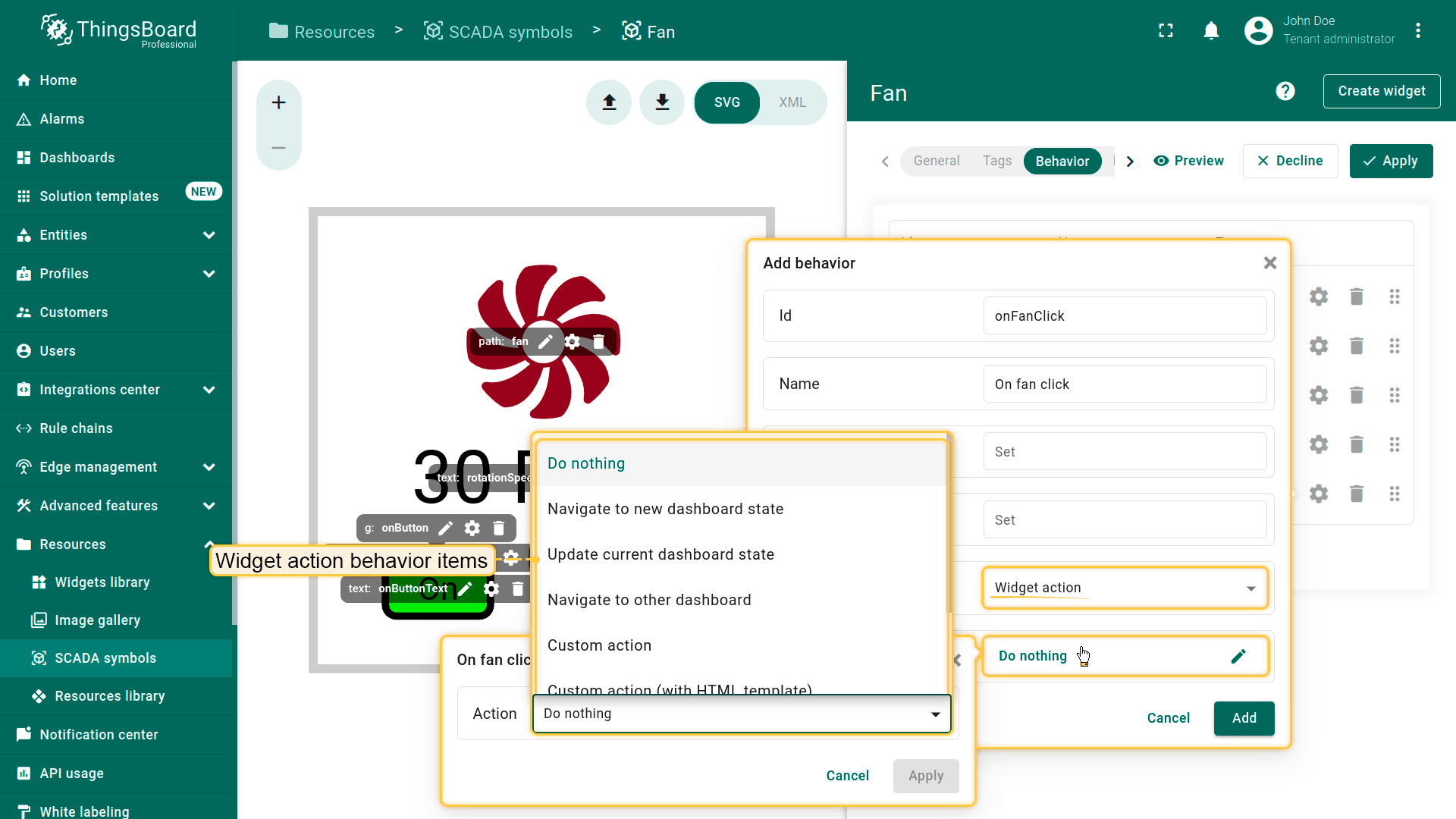
Task: Switch editor to XML mode
Action: tap(792, 102)
